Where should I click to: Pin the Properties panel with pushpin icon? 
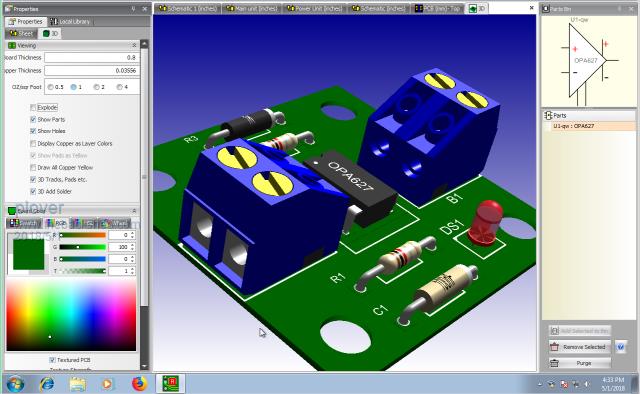click(133, 9)
